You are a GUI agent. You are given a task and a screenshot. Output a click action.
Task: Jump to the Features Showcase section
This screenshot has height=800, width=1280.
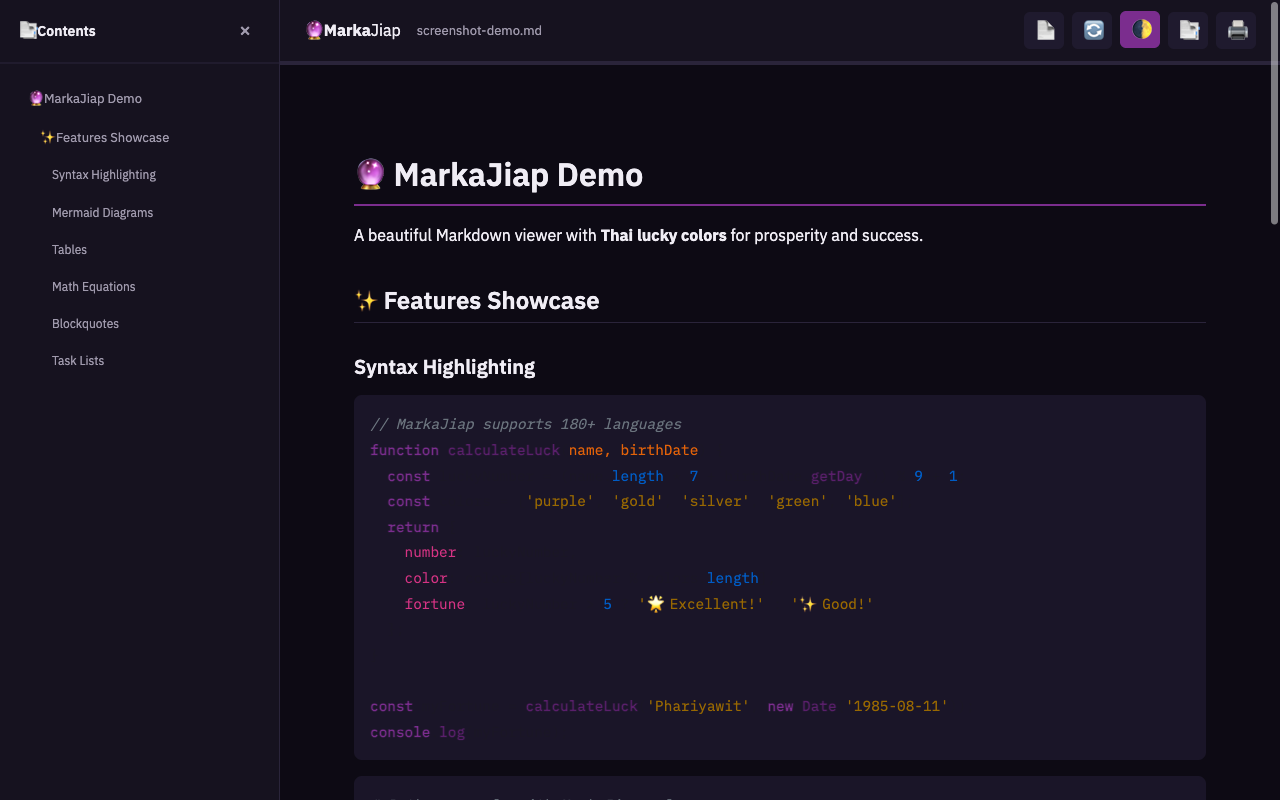[x=112, y=137]
